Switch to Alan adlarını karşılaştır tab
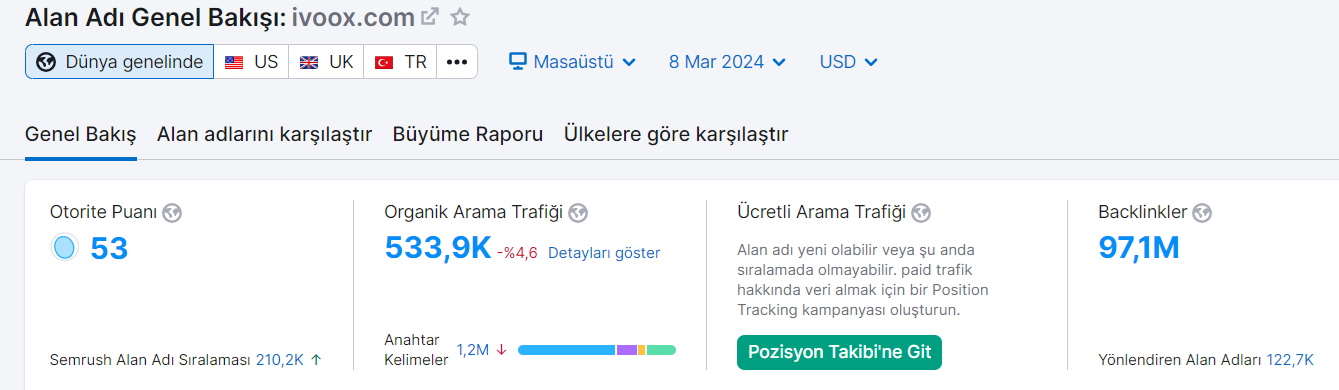Viewport: 1339px width, 390px height. [x=265, y=134]
